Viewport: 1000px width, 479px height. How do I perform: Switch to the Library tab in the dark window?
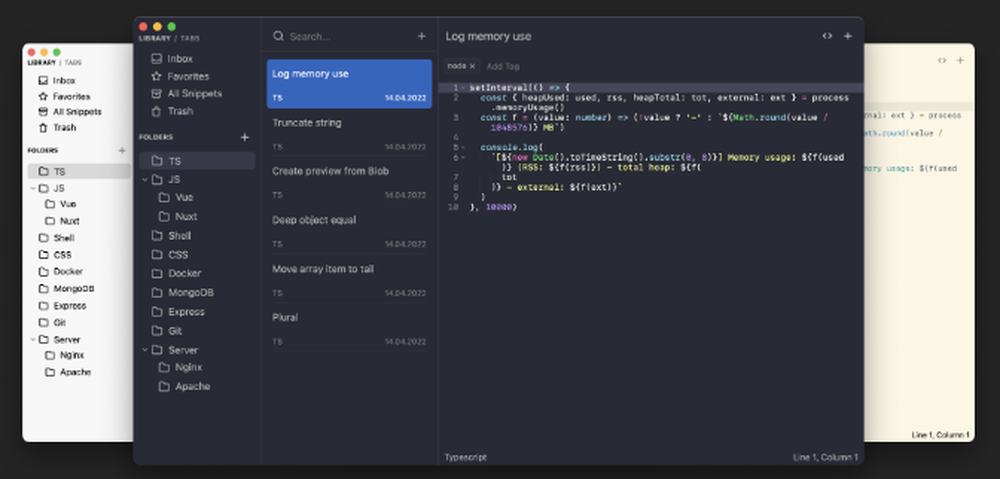(155, 39)
